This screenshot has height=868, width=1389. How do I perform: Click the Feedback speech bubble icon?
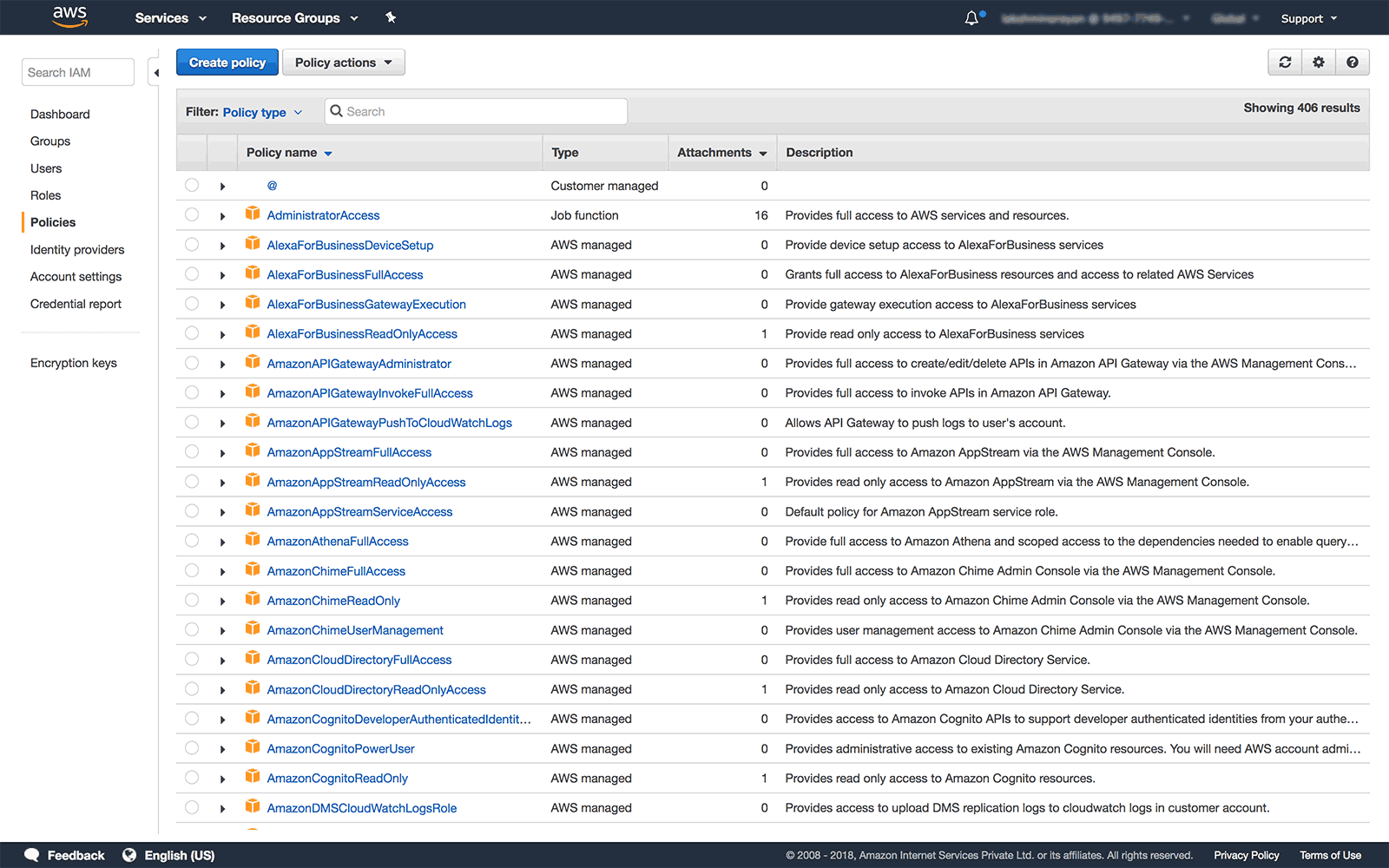[32, 855]
